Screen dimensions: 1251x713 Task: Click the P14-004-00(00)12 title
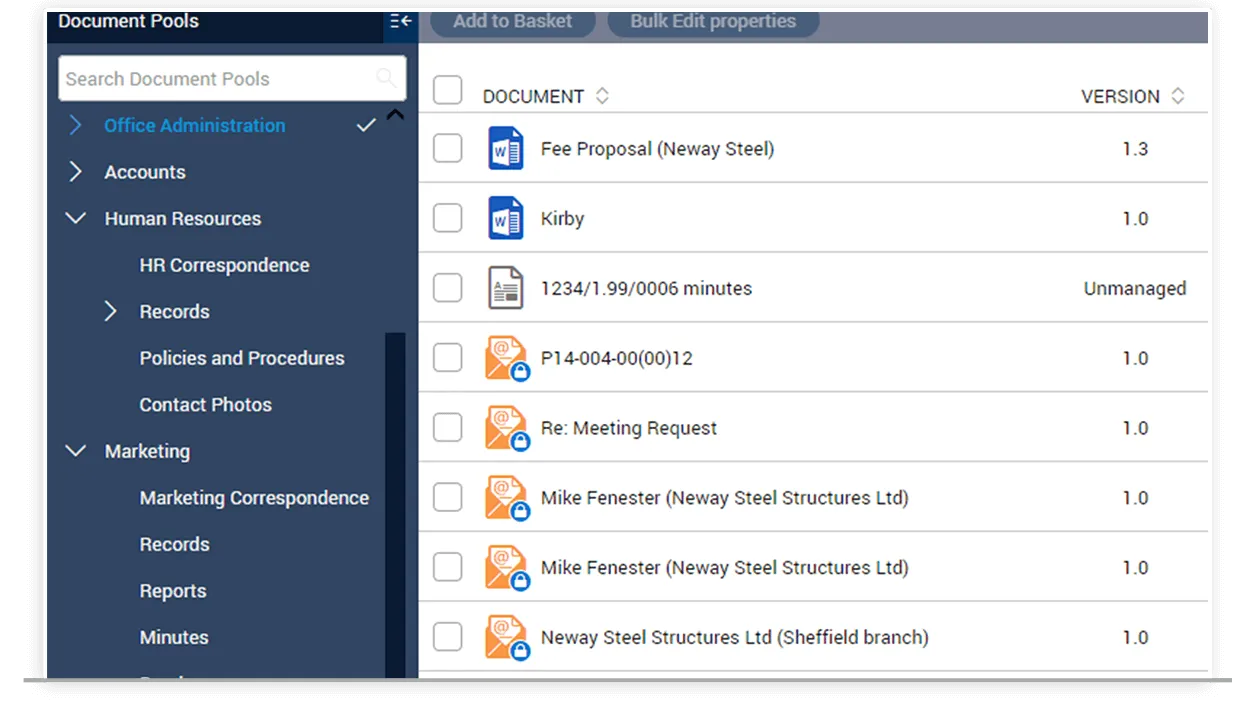616,358
